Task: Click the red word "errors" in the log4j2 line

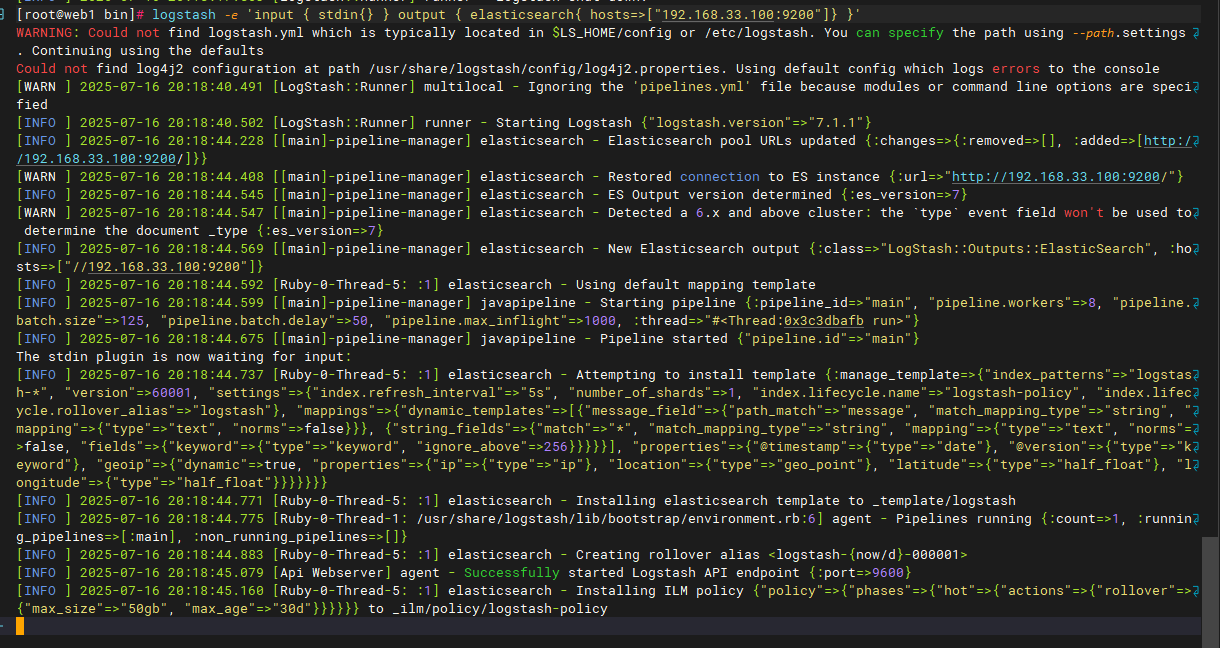Action: [1016, 69]
